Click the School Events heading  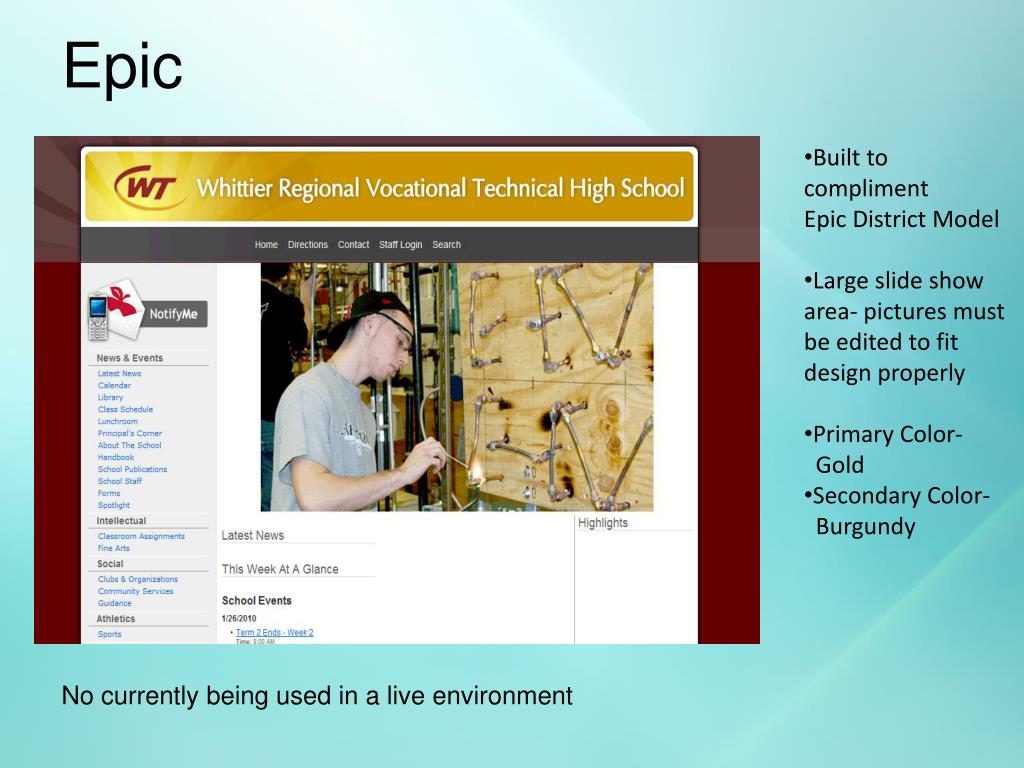click(257, 601)
